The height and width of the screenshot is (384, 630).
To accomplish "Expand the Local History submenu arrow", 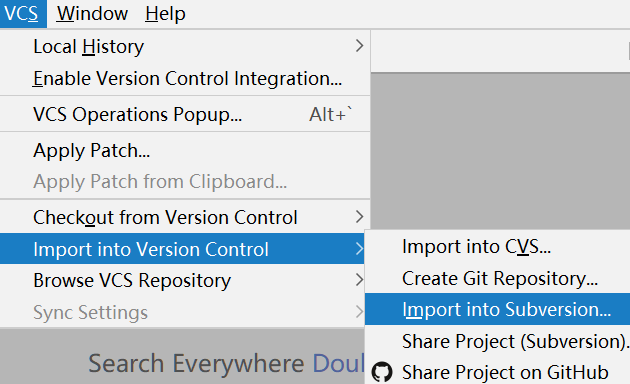I will 360,46.
